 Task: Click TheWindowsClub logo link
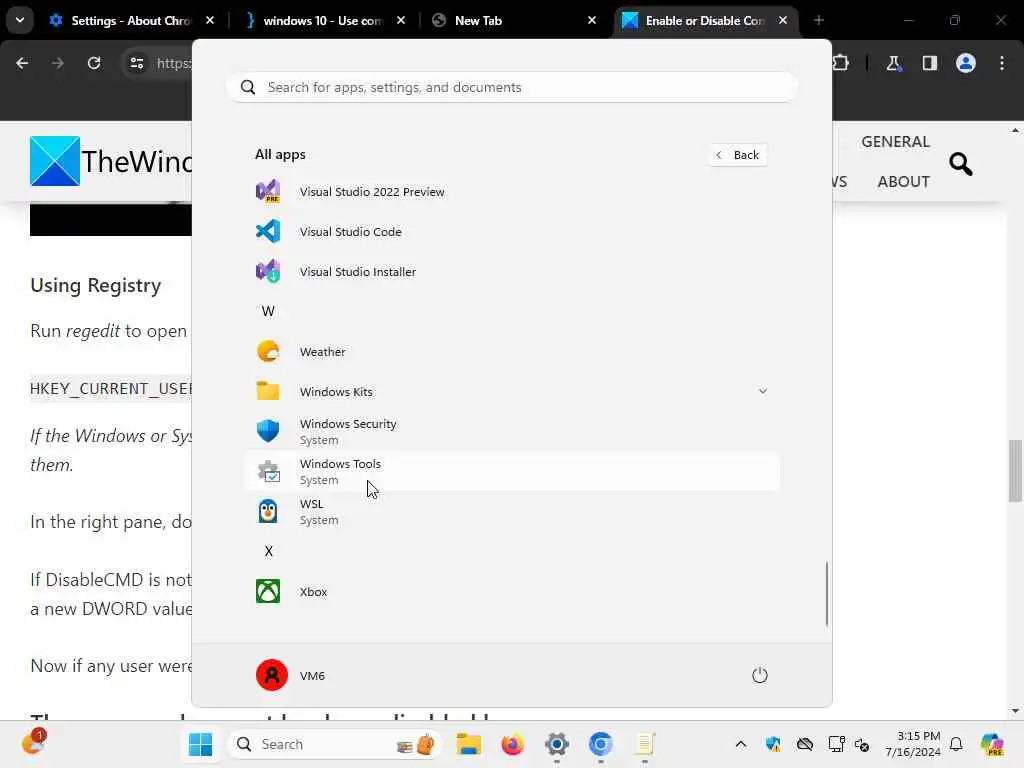111,161
